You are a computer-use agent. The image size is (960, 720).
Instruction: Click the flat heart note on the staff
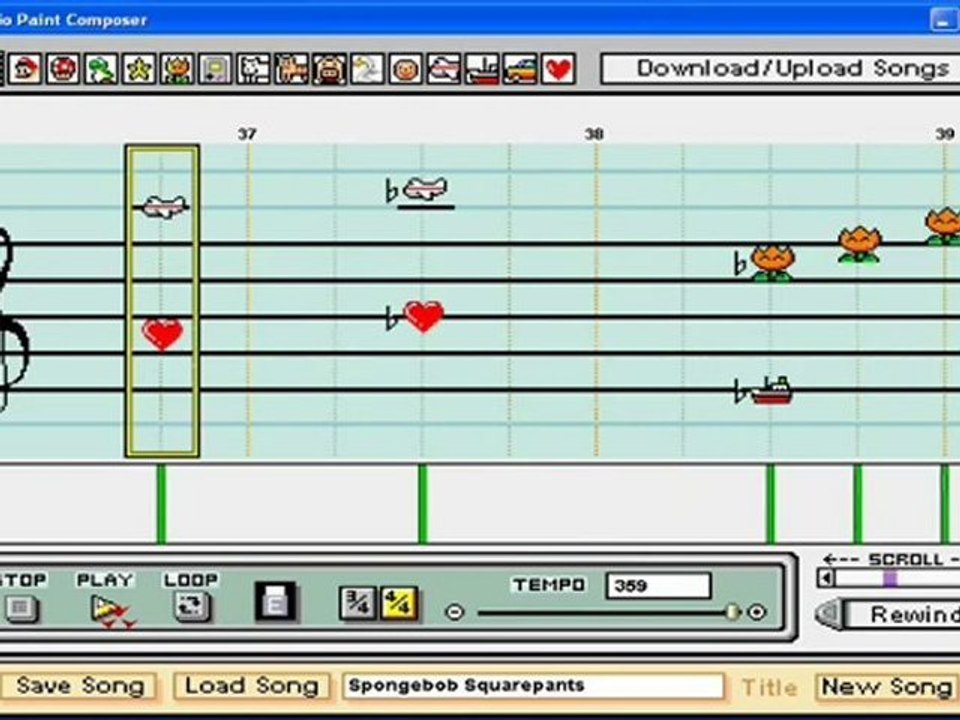click(x=424, y=317)
